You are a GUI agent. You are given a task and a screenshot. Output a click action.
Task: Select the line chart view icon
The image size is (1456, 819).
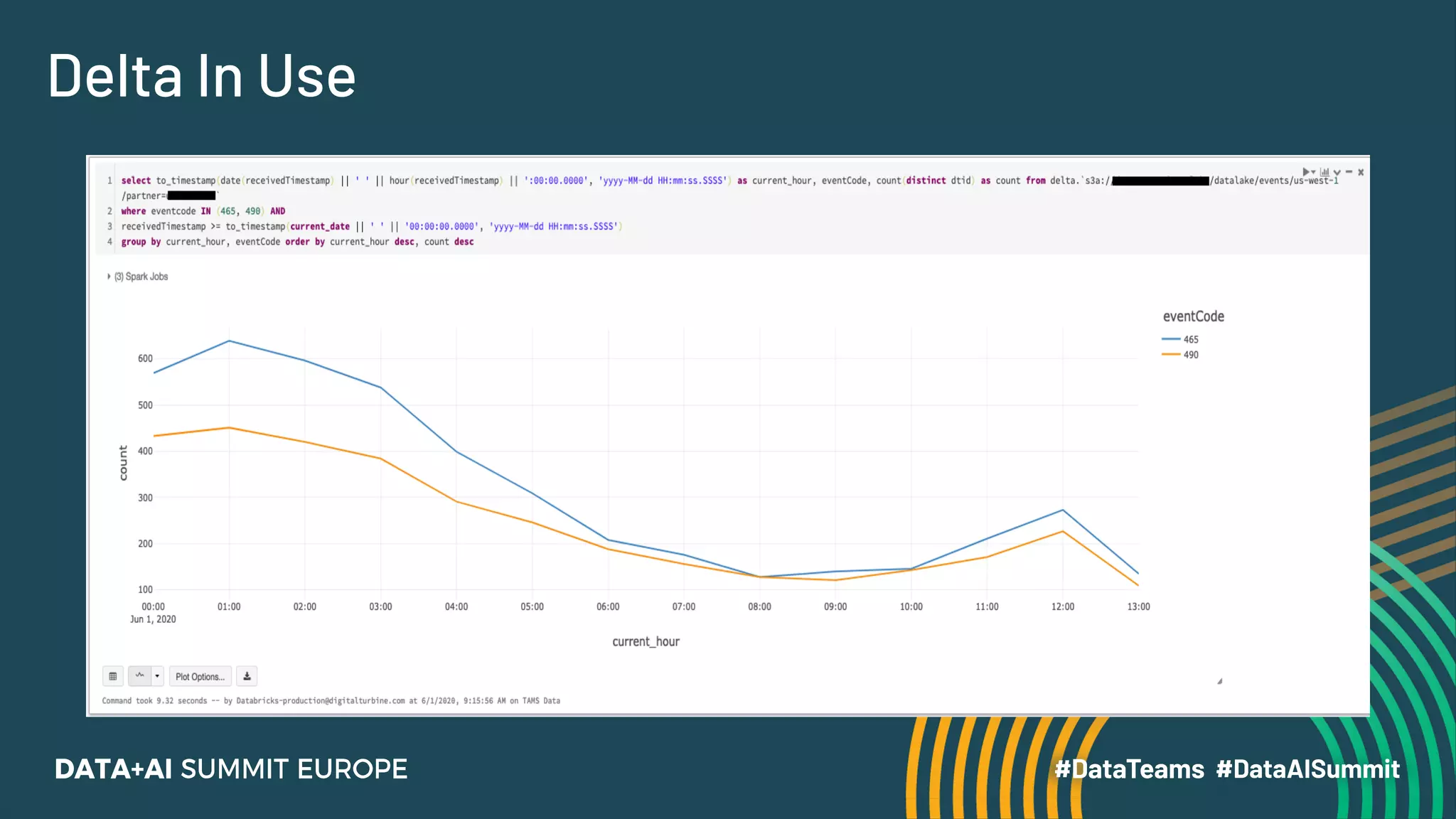140,676
